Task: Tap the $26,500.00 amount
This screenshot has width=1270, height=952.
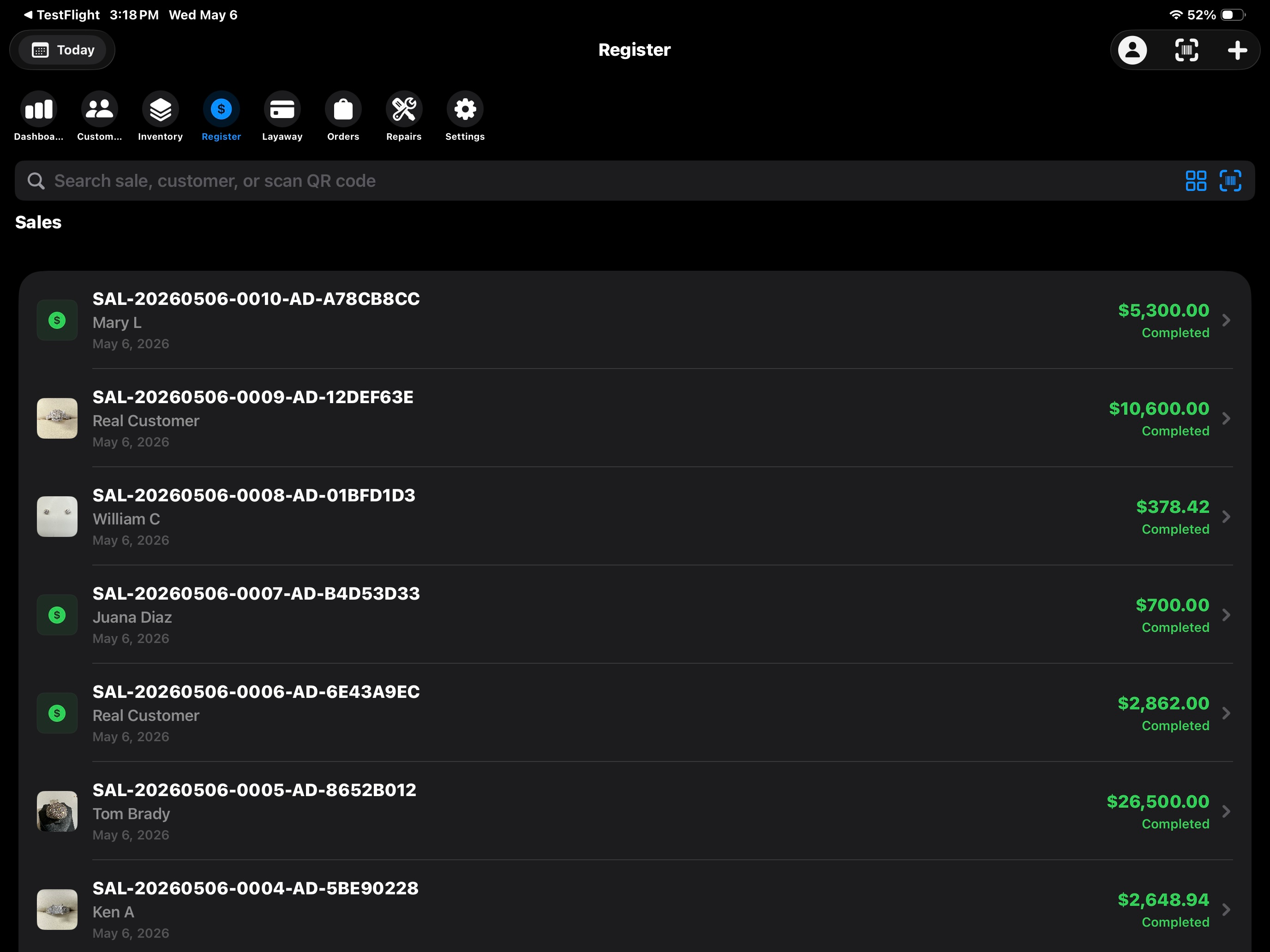Action: [x=1157, y=801]
